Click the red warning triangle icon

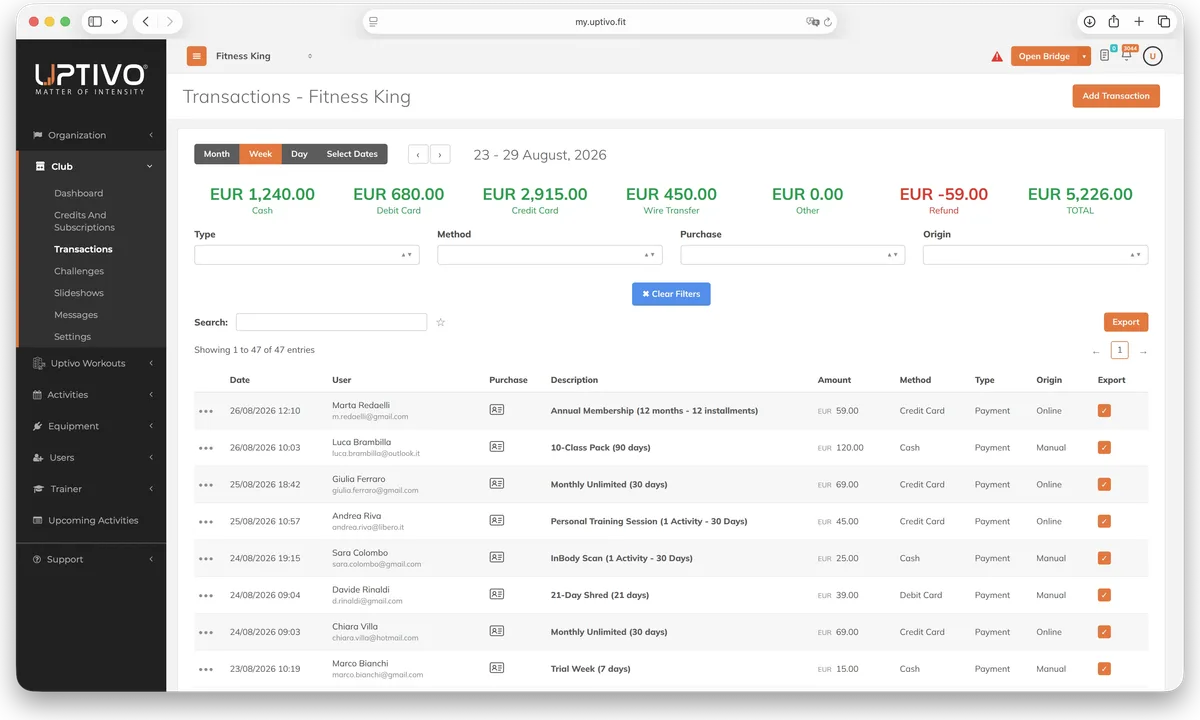pyautogui.click(x=997, y=57)
